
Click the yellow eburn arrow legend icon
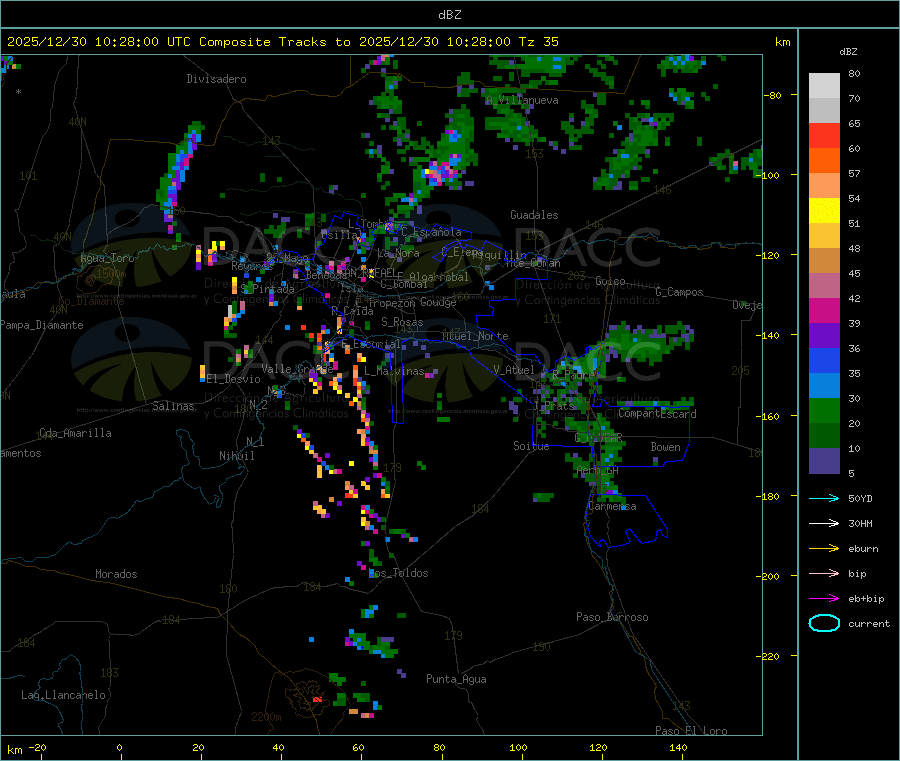[824, 548]
